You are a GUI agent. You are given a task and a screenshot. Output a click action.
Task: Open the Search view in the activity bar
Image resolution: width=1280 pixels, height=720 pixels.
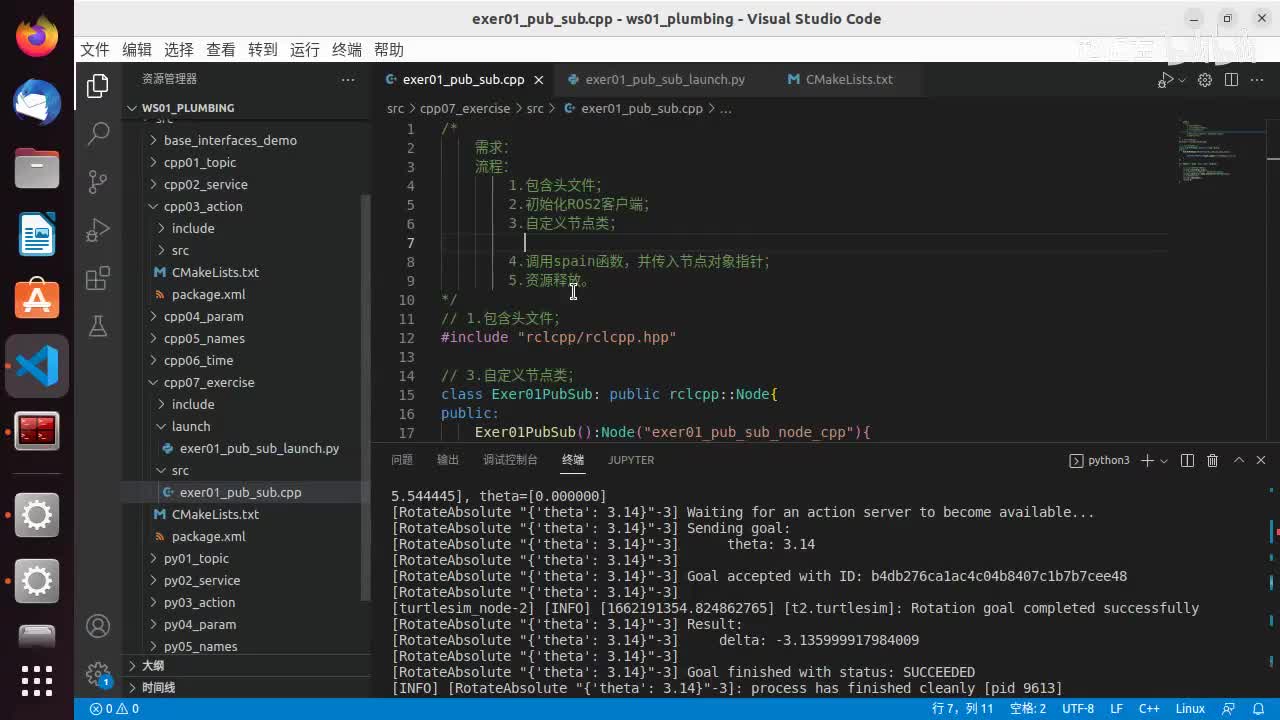pyautogui.click(x=98, y=134)
